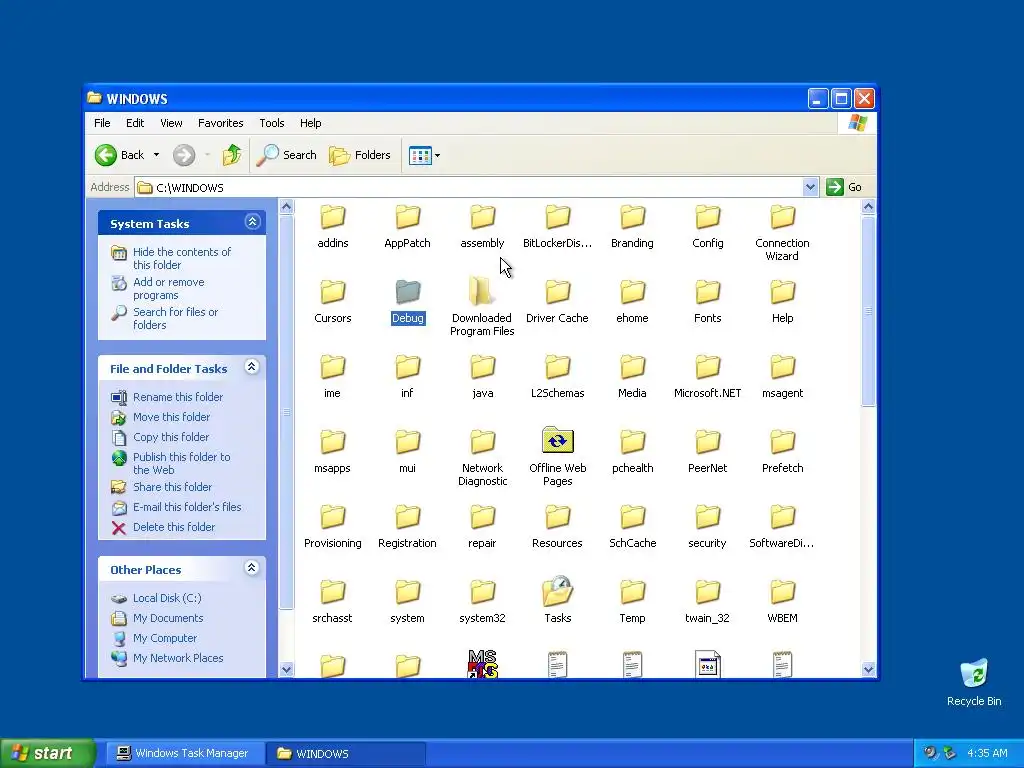
Task: Select the system32 folder
Action: [x=483, y=602]
